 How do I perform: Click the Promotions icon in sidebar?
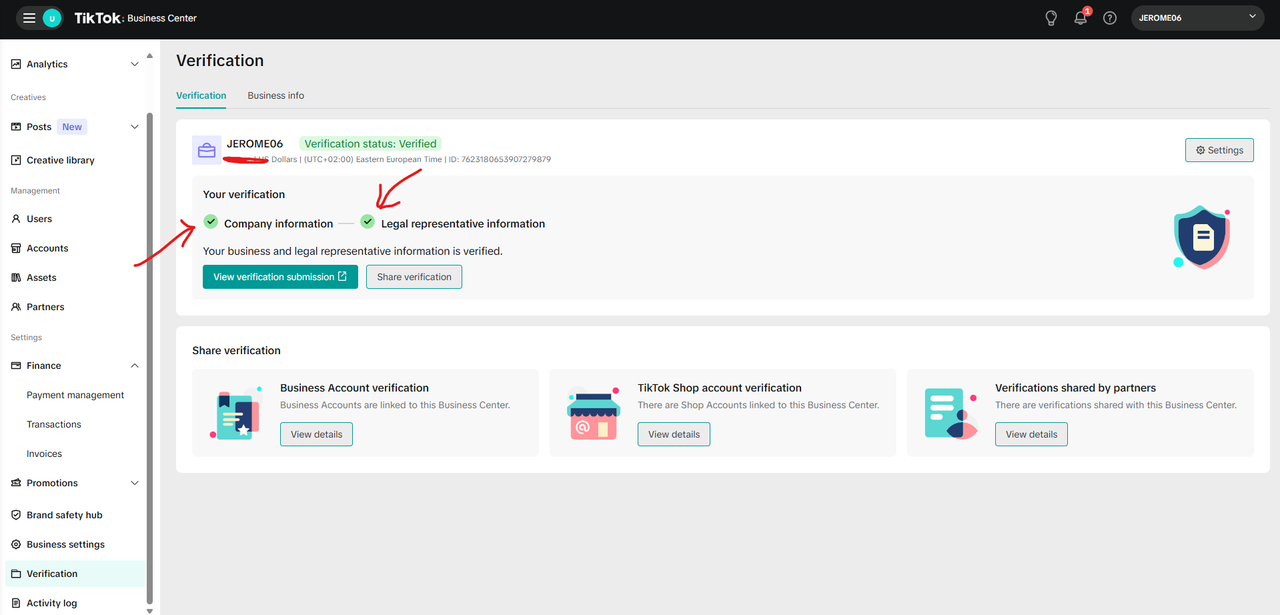16,483
